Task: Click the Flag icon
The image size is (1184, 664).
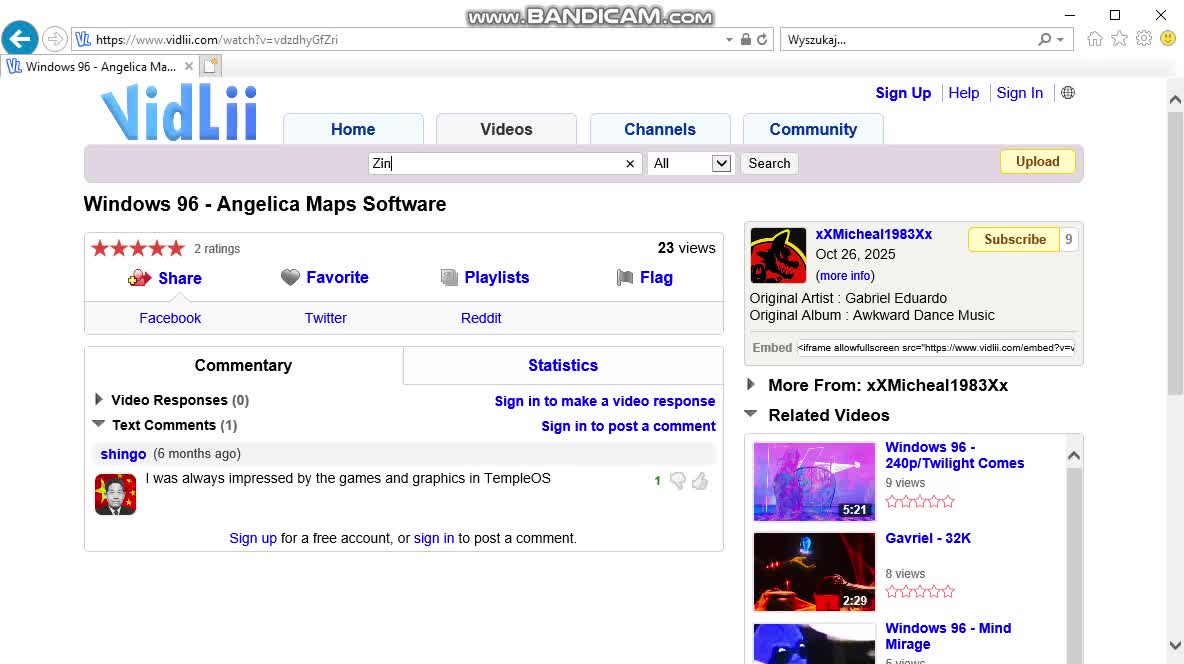Action: [624, 277]
